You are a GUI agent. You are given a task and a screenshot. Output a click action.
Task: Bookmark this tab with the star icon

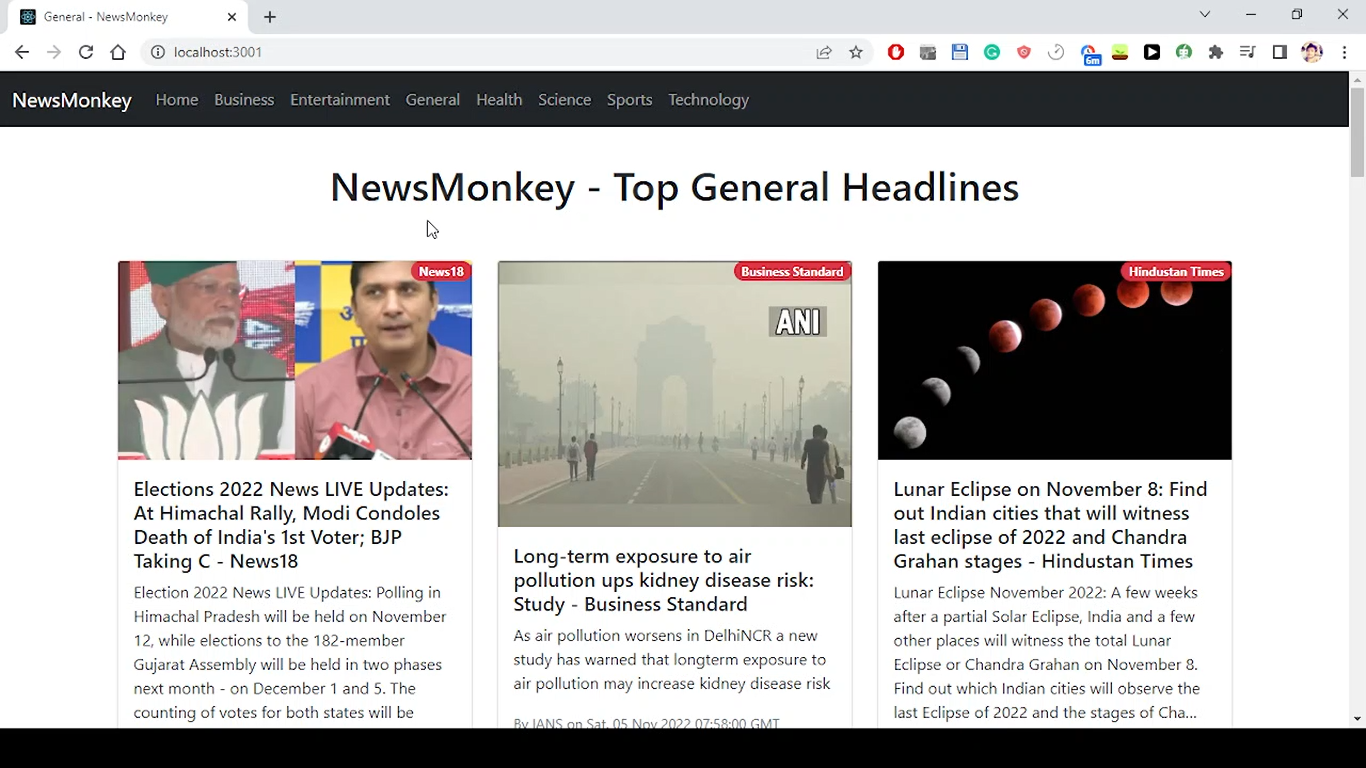click(x=856, y=52)
